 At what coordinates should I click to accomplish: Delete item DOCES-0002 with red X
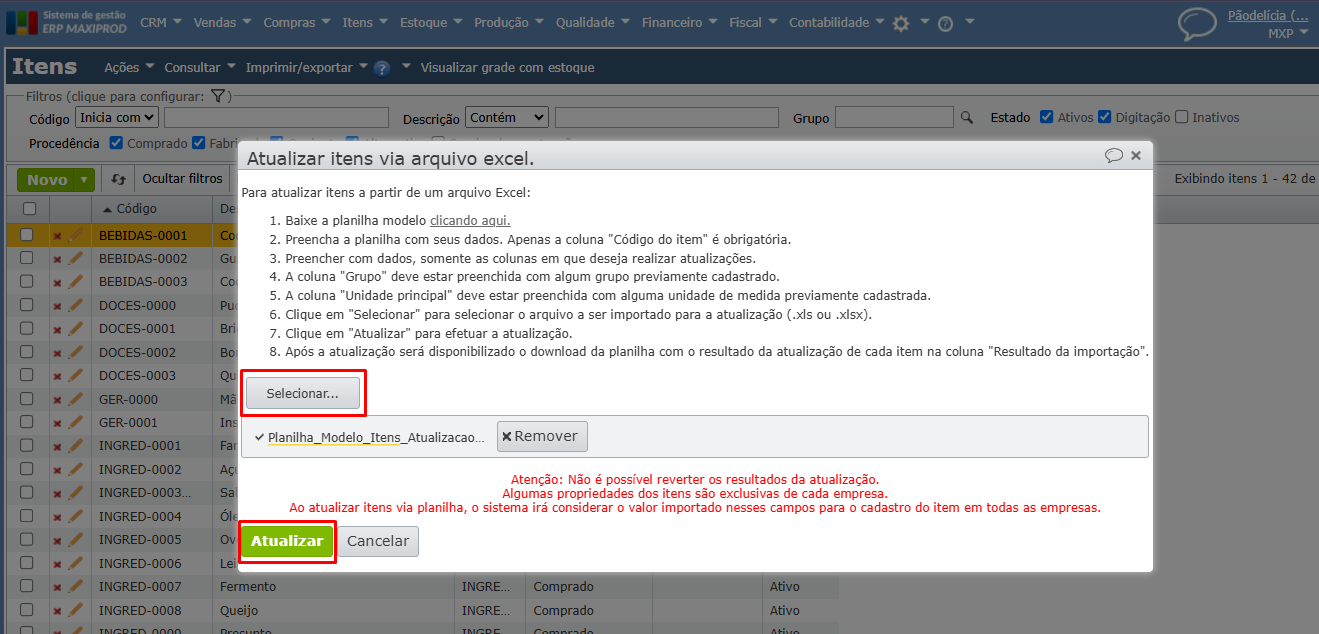(57, 353)
